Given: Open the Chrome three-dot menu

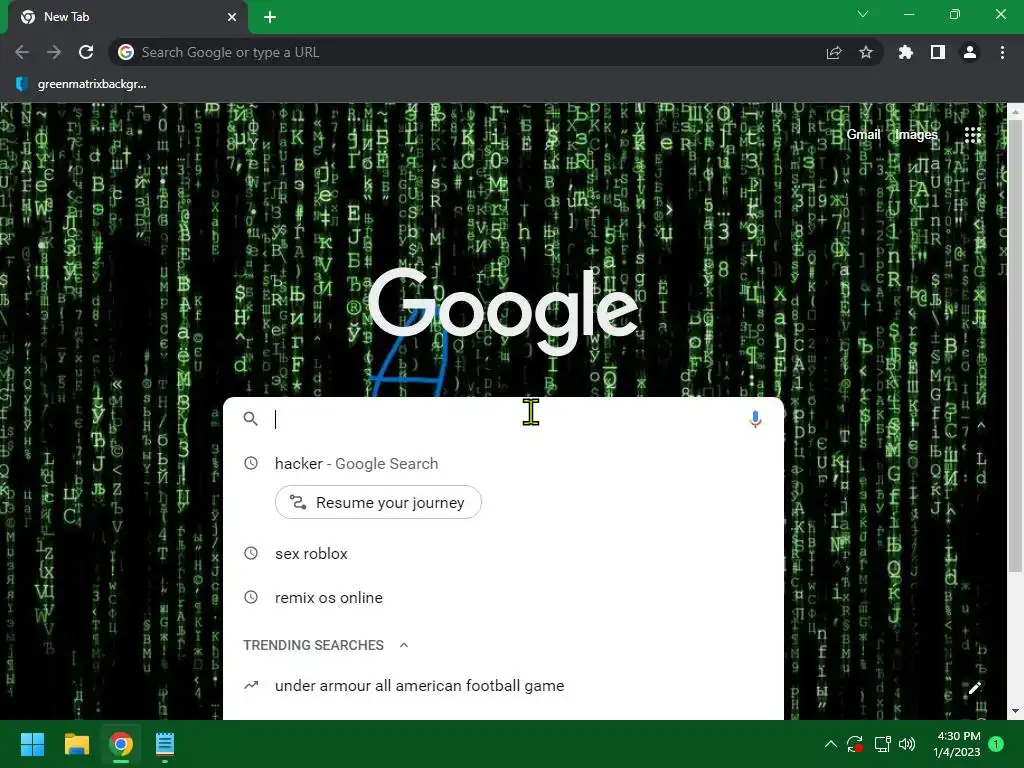Looking at the screenshot, I should click(x=1002, y=52).
